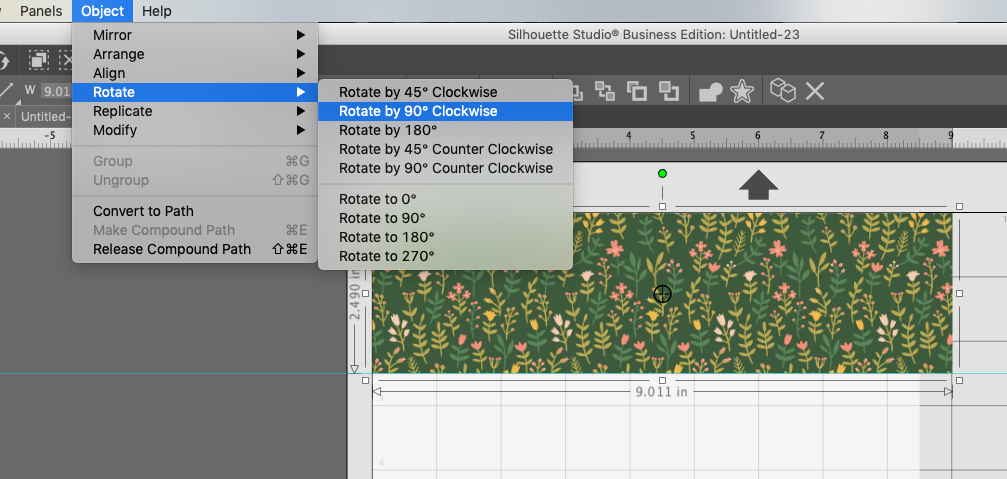The image size is (1007, 479).
Task: Click the Weld shapes icon
Action: 710,92
